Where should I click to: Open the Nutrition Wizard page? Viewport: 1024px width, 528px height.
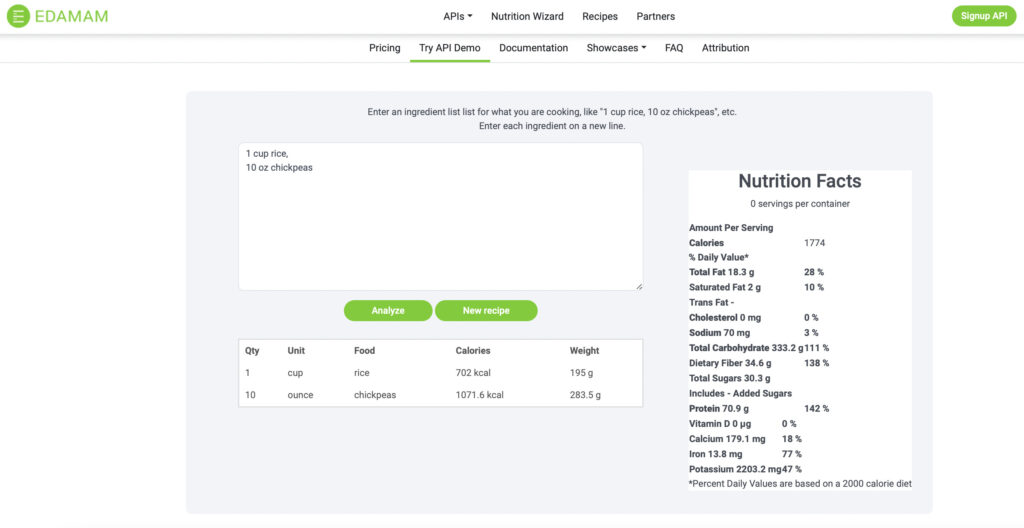(x=527, y=16)
